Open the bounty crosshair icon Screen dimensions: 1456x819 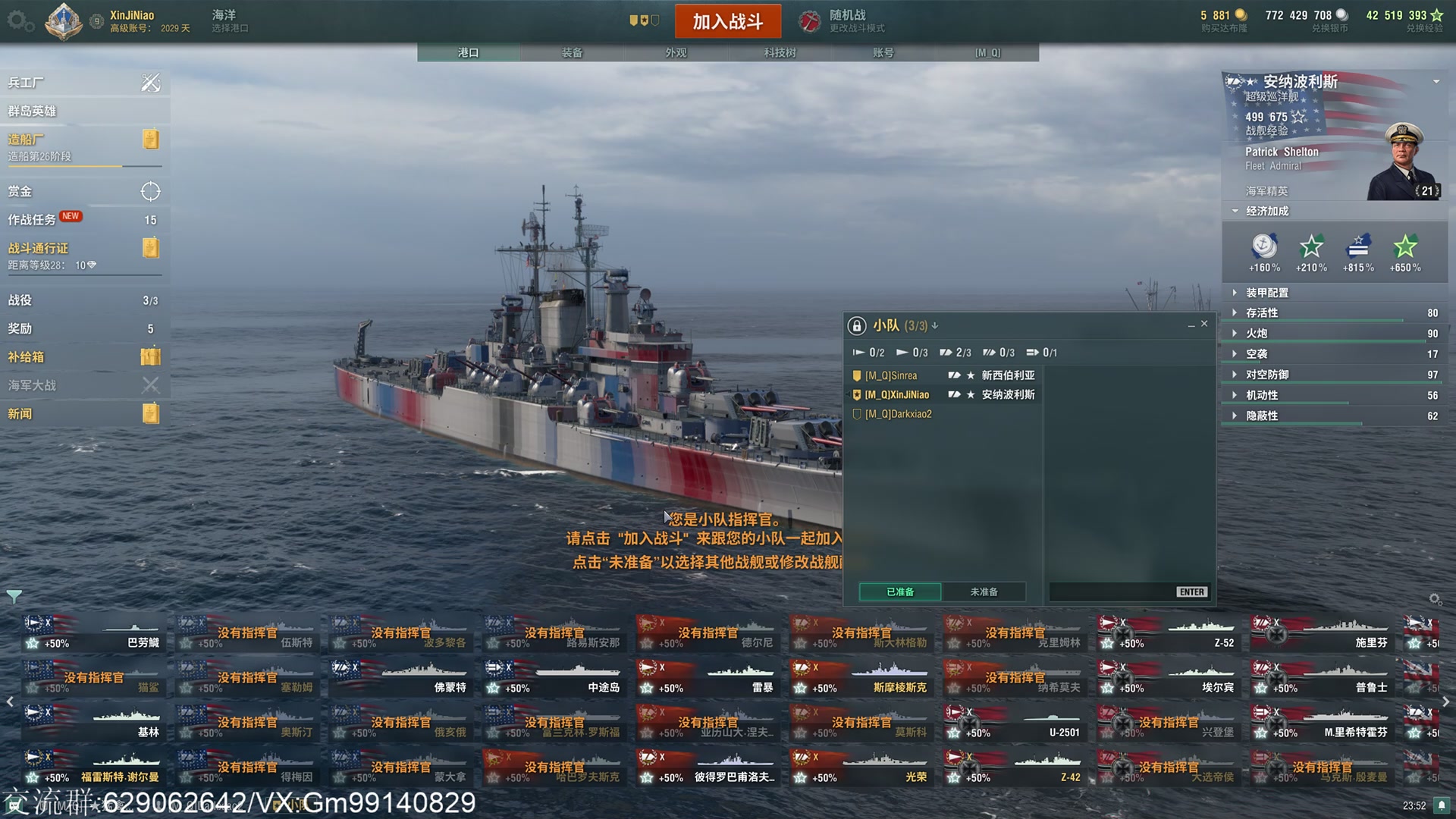150,191
